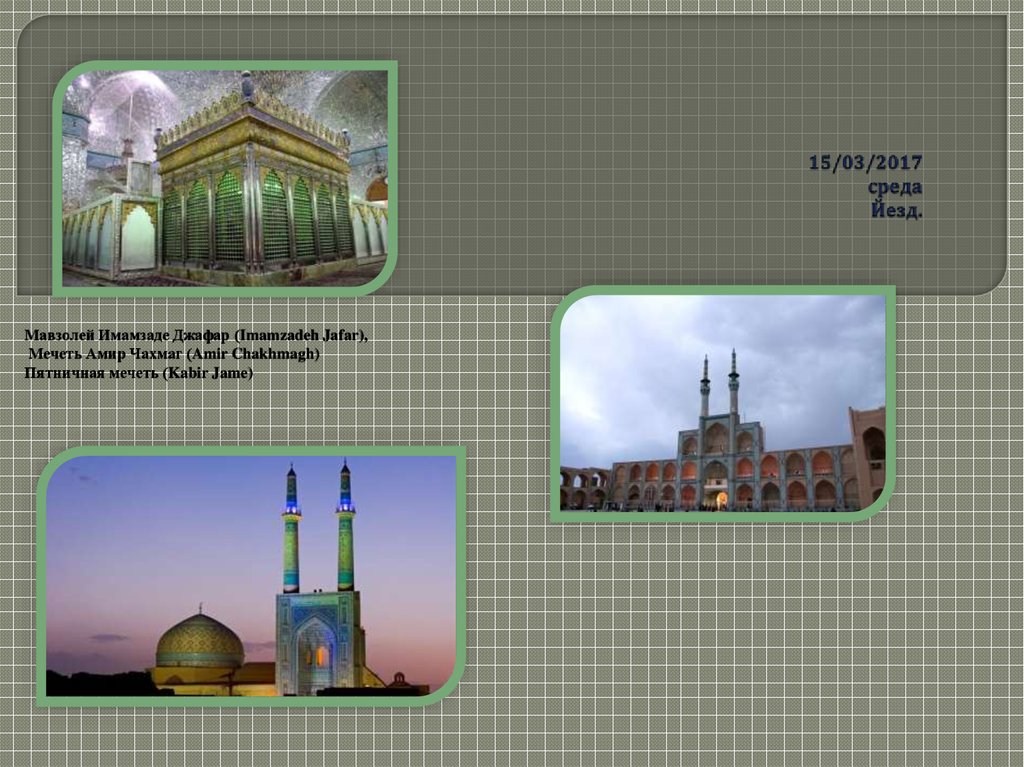The image size is (1024, 767).
Task: Click the illuminated portal arch of Jame mosque
Action: [315, 652]
